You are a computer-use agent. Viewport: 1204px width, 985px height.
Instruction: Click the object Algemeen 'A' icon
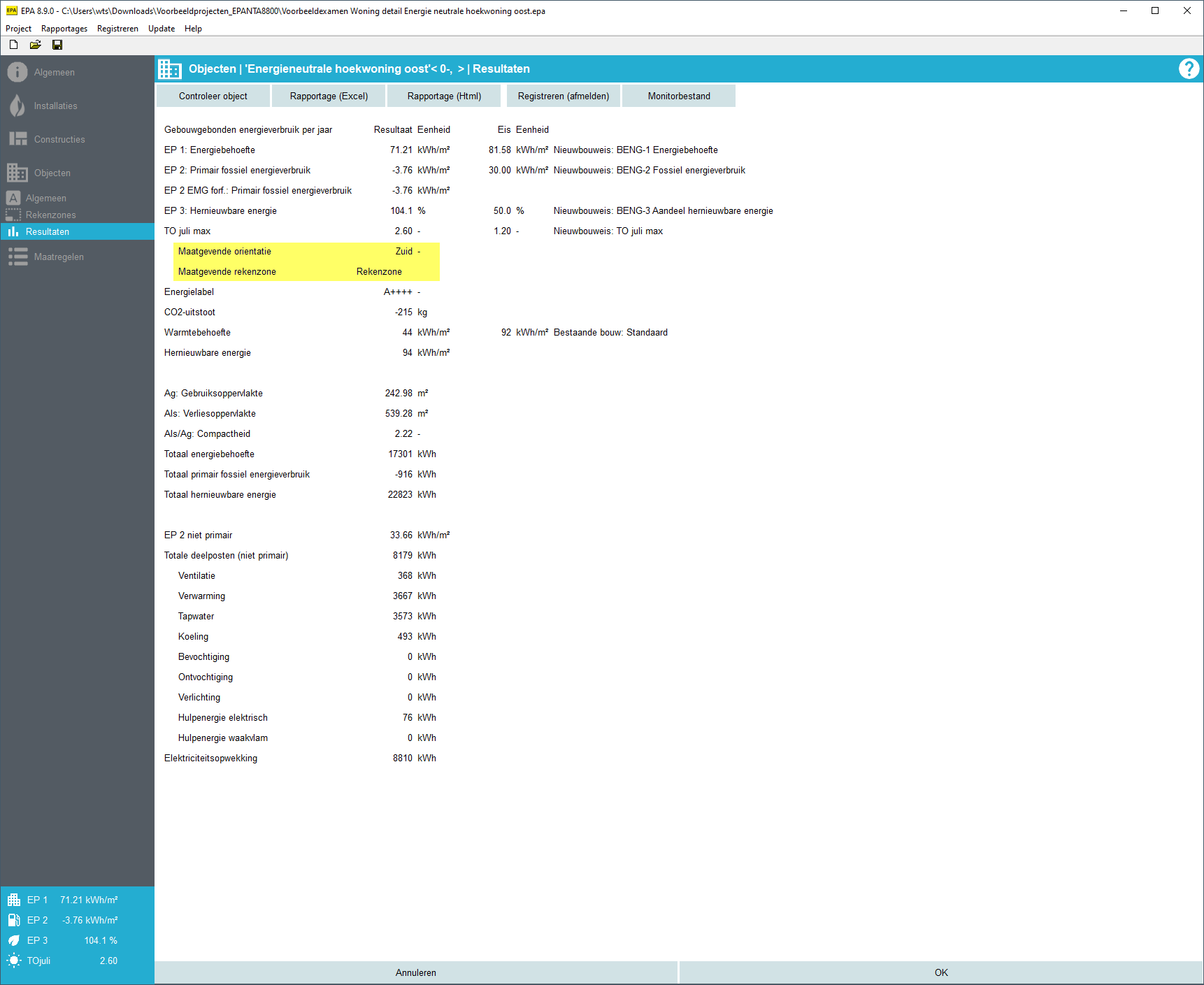[13, 198]
